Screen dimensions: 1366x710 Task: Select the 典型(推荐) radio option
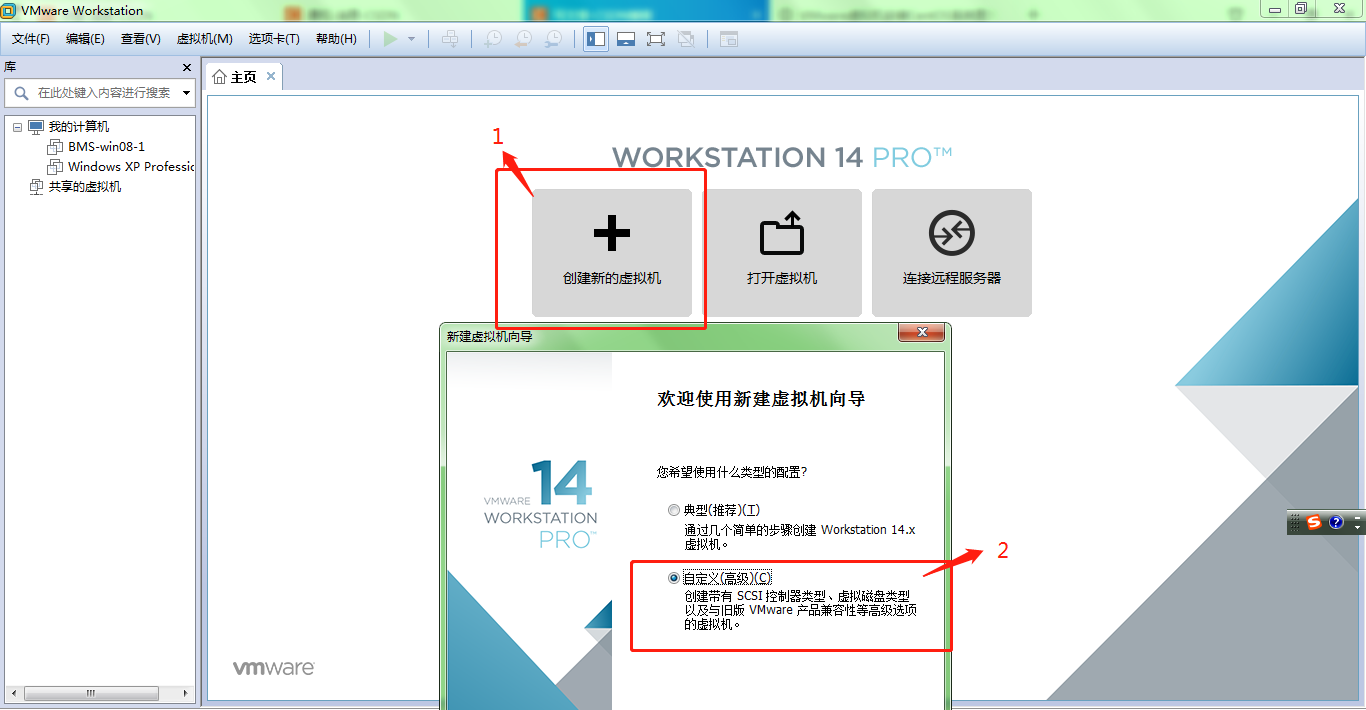pos(673,510)
